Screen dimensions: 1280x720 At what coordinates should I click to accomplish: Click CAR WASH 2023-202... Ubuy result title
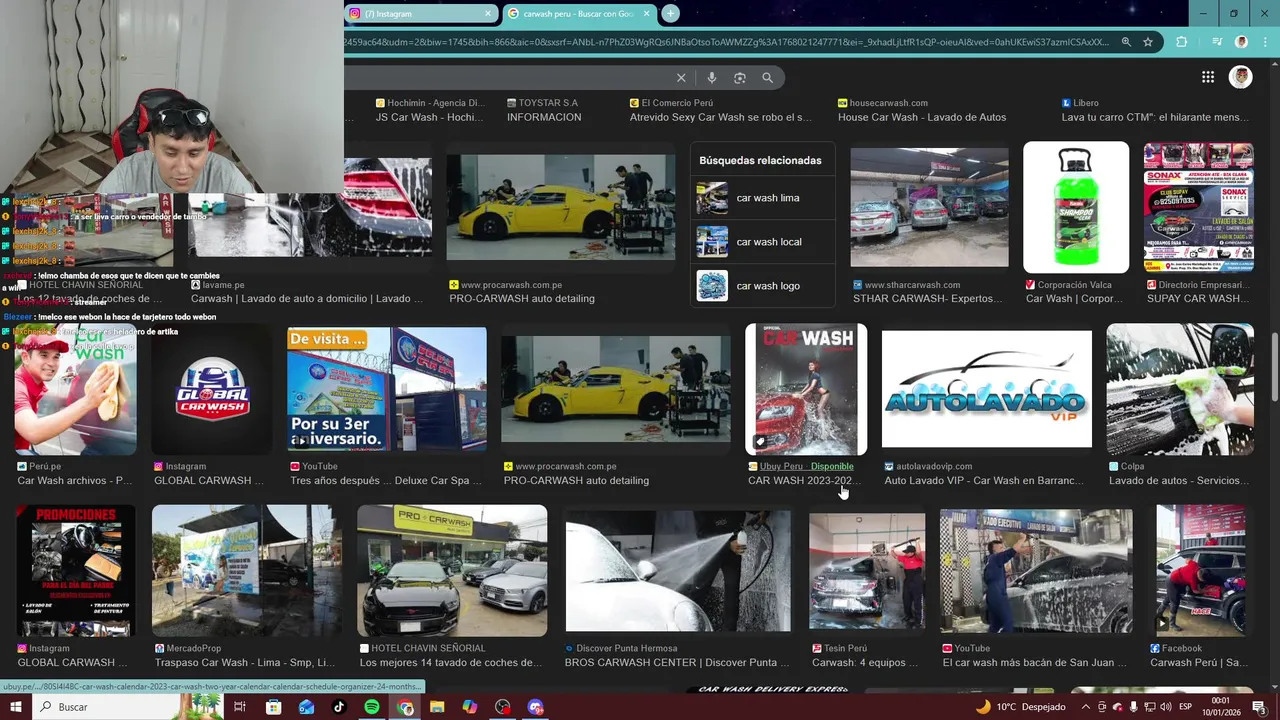[803, 481]
